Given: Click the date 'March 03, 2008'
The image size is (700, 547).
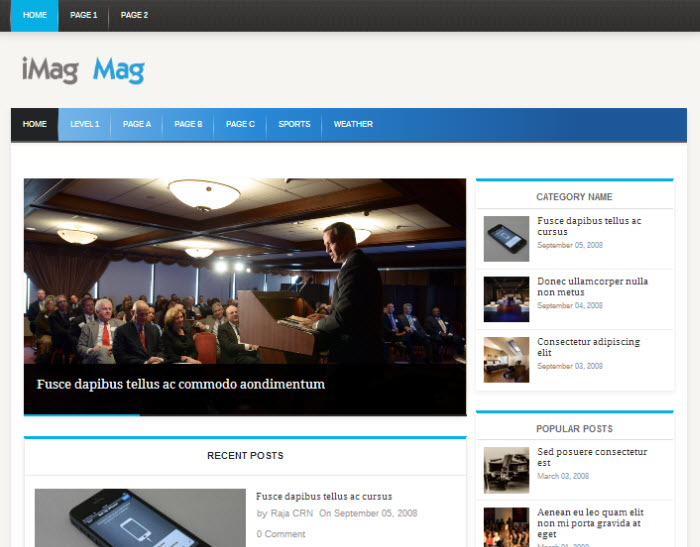Looking at the screenshot, I should 562,476.
